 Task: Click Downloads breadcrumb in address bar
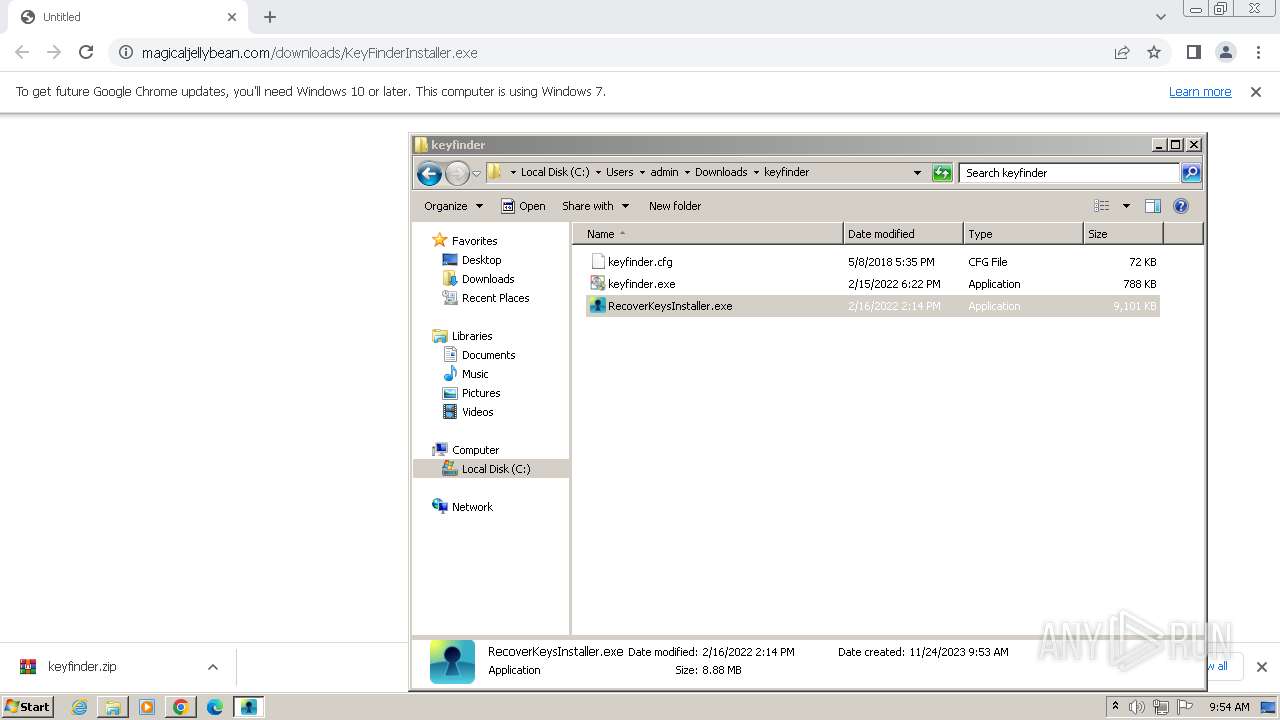pyautogui.click(x=721, y=172)
